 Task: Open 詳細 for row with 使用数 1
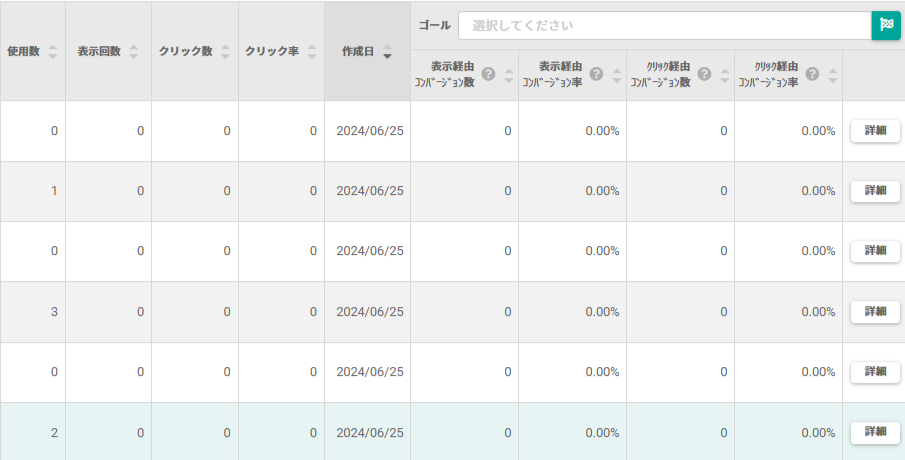pos(876,191)
